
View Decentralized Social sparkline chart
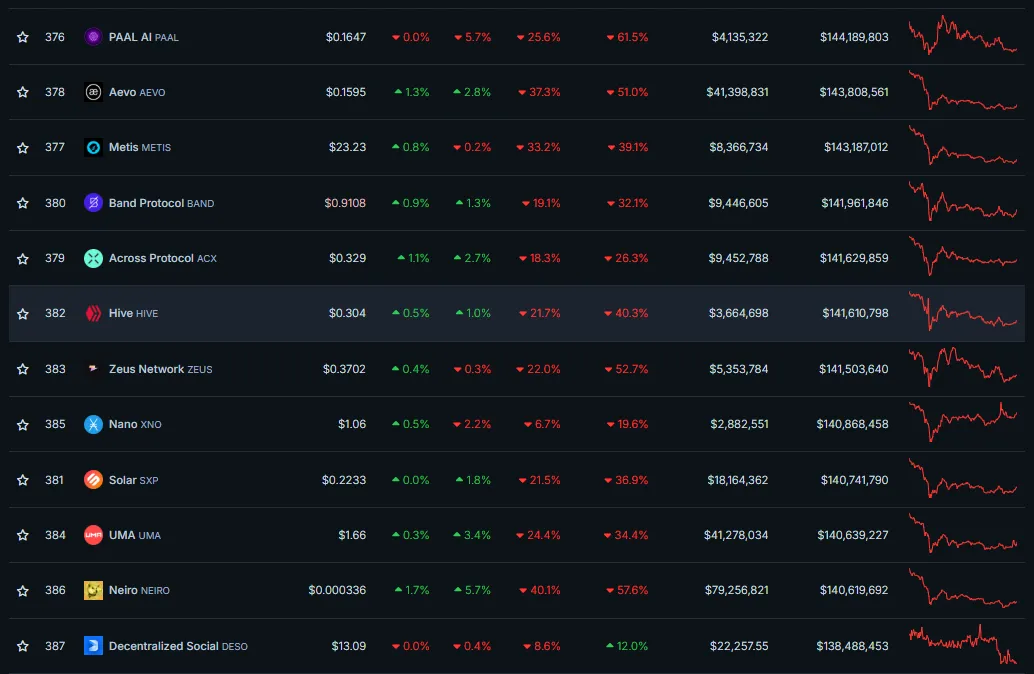[x=963, y=644]
